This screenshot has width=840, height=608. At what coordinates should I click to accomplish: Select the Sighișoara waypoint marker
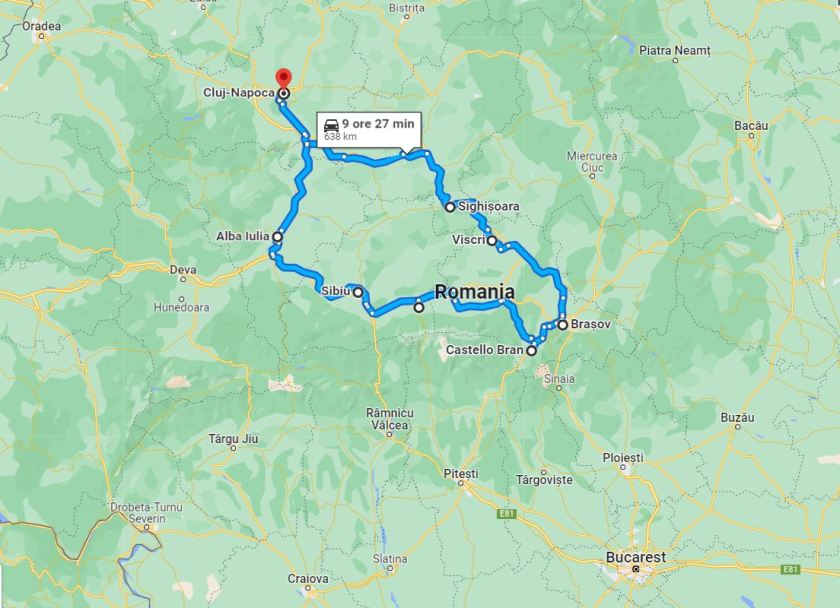449,207
